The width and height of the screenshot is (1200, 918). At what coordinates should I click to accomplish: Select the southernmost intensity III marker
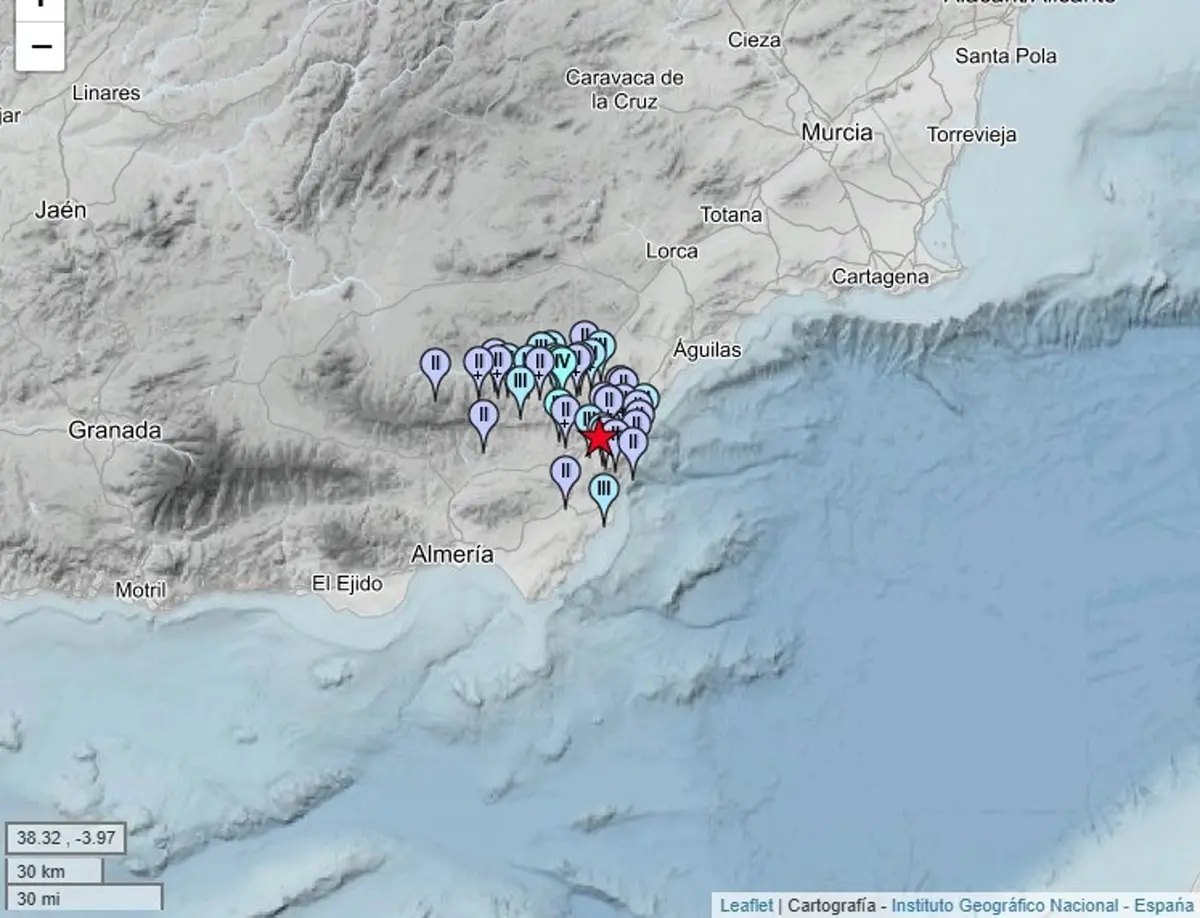603,499
